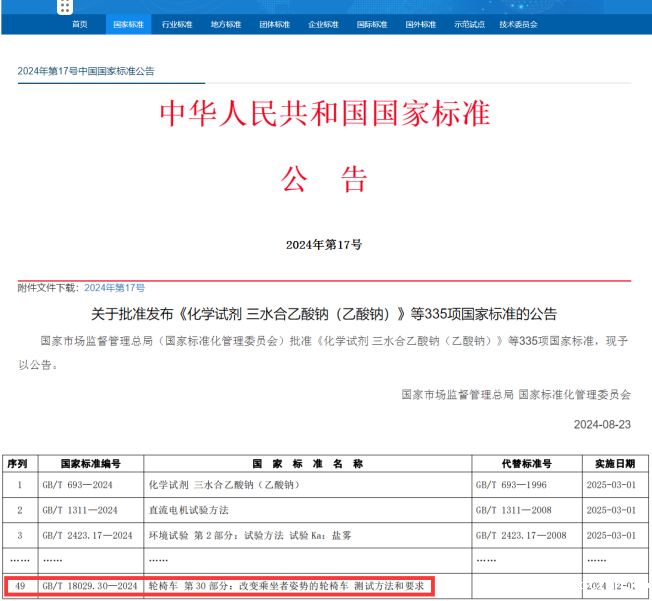Click the breadcrumb title 2024年第17号中国国家标准公告
This screenshot has width=652, height=601.
[86, 71]
